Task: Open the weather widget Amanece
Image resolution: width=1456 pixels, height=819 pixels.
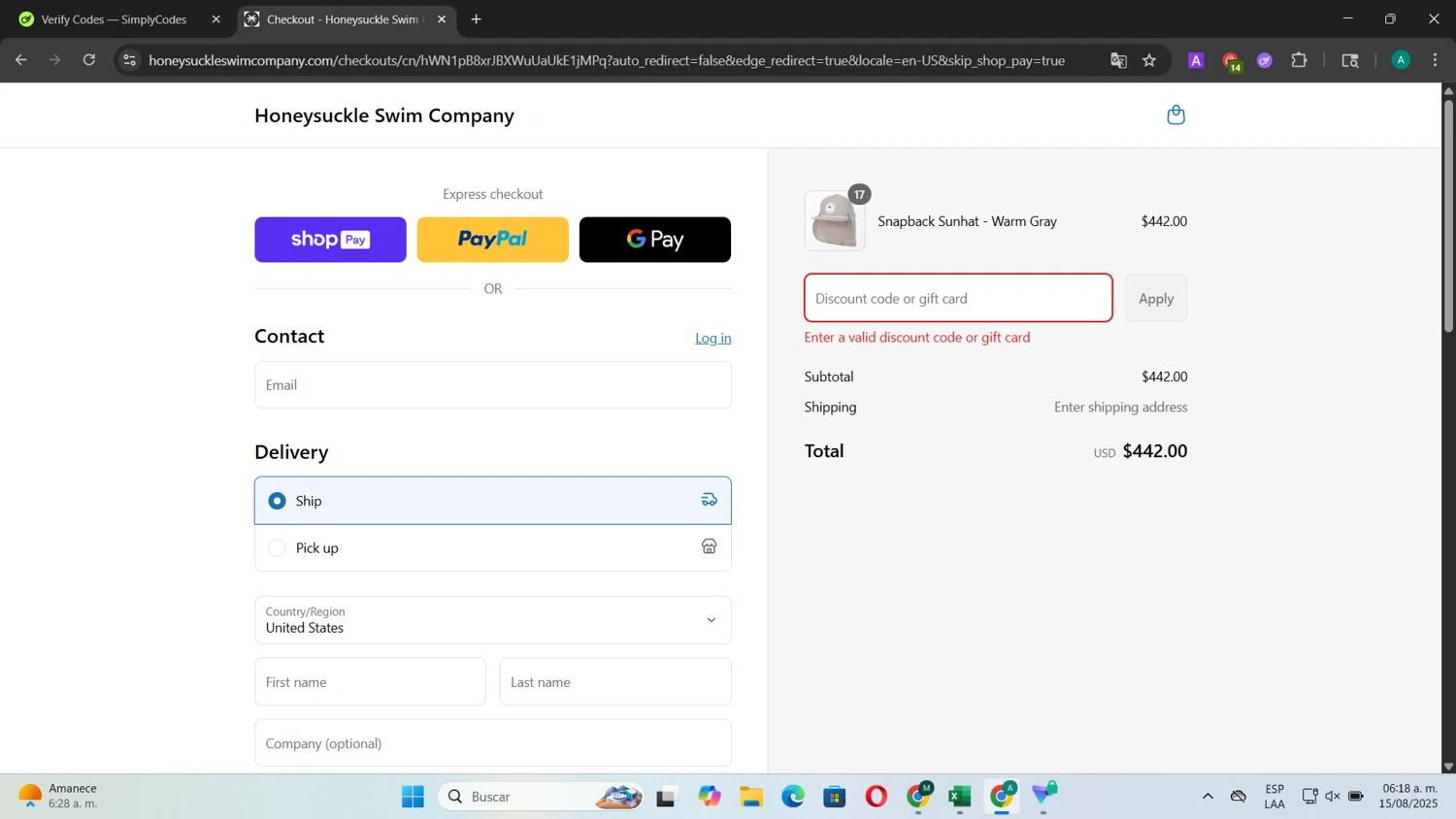Action: coord(58,797)
